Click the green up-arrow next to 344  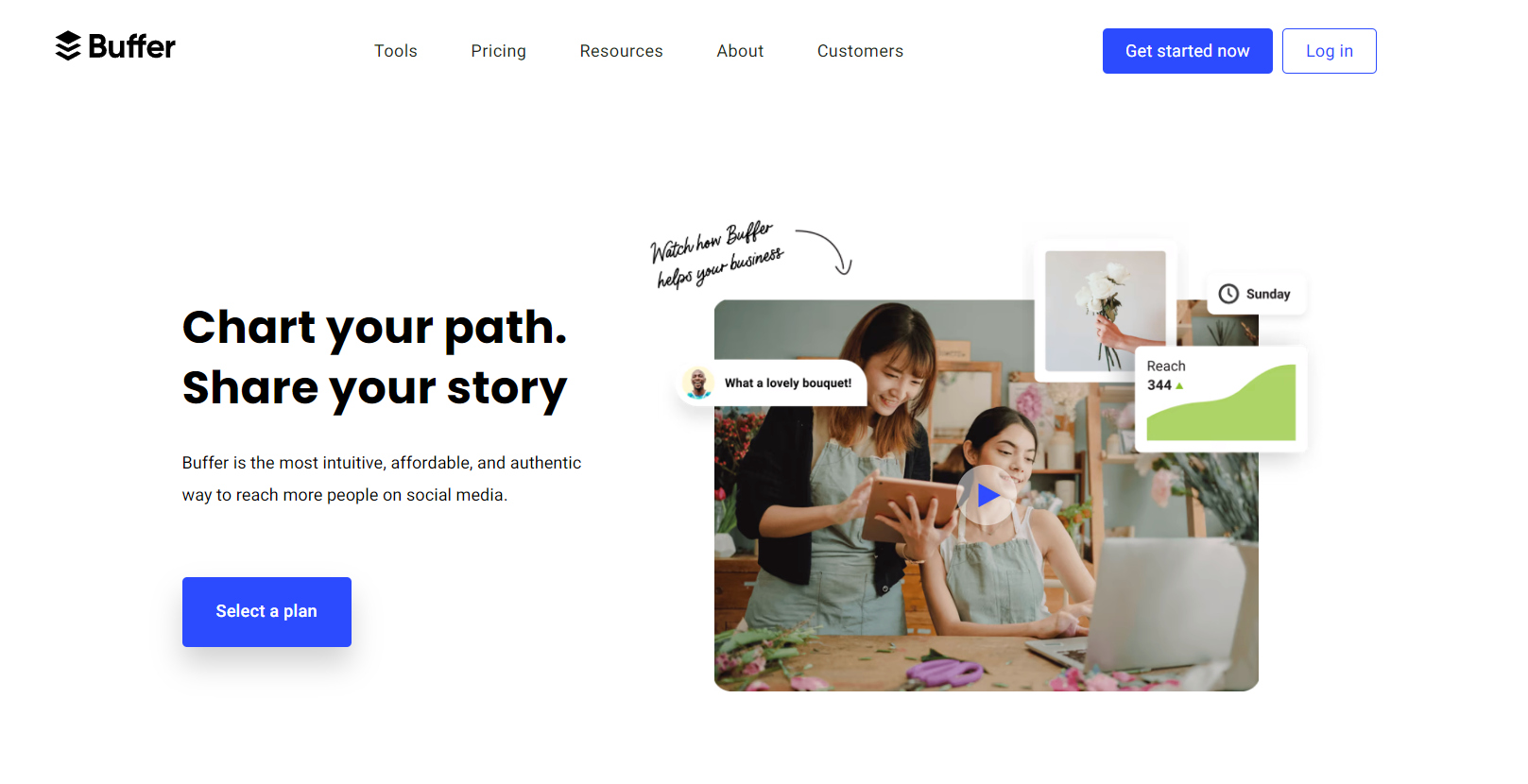[1179, 385]
